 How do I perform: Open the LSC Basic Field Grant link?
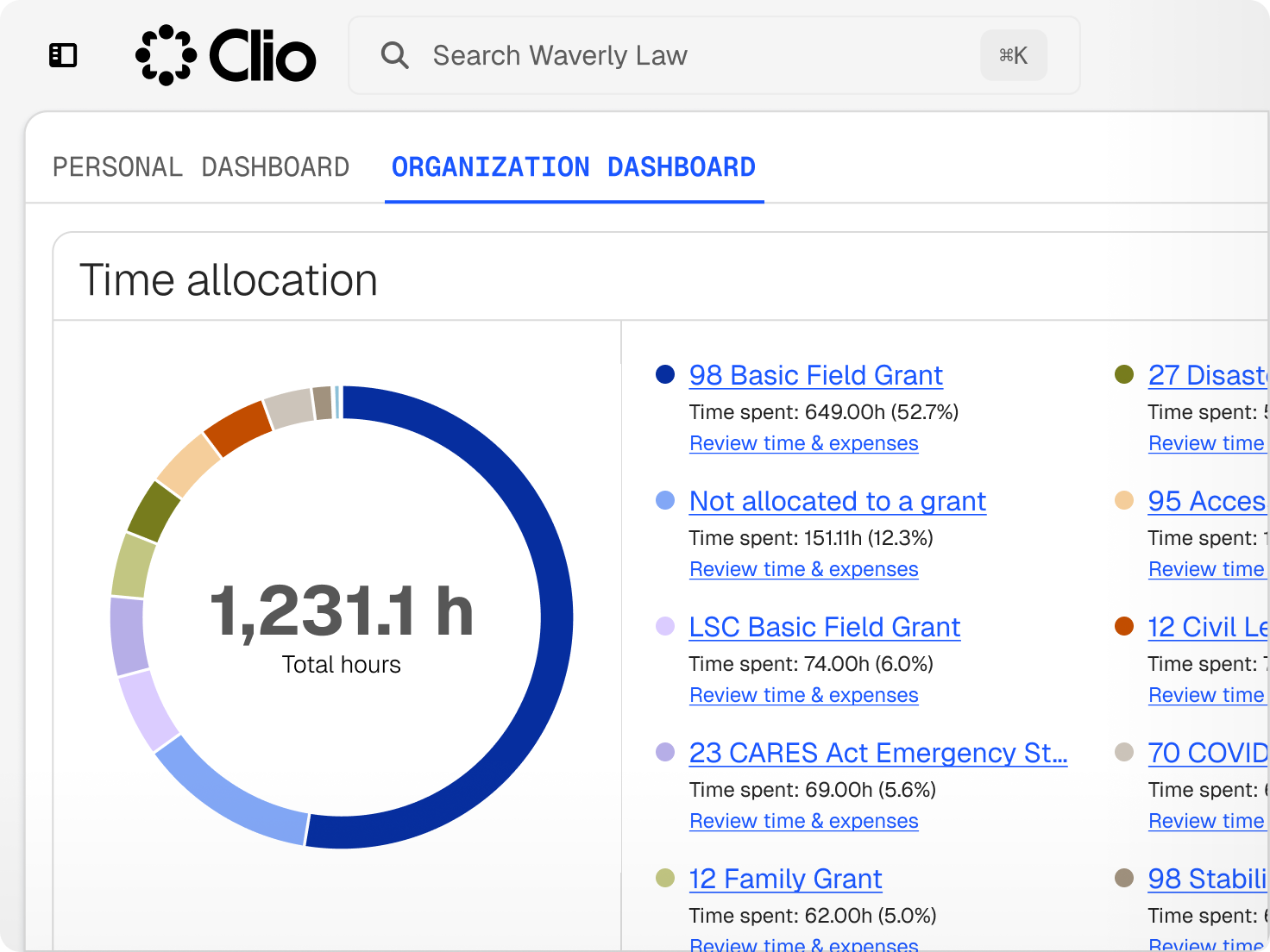(x=825, y=627)
